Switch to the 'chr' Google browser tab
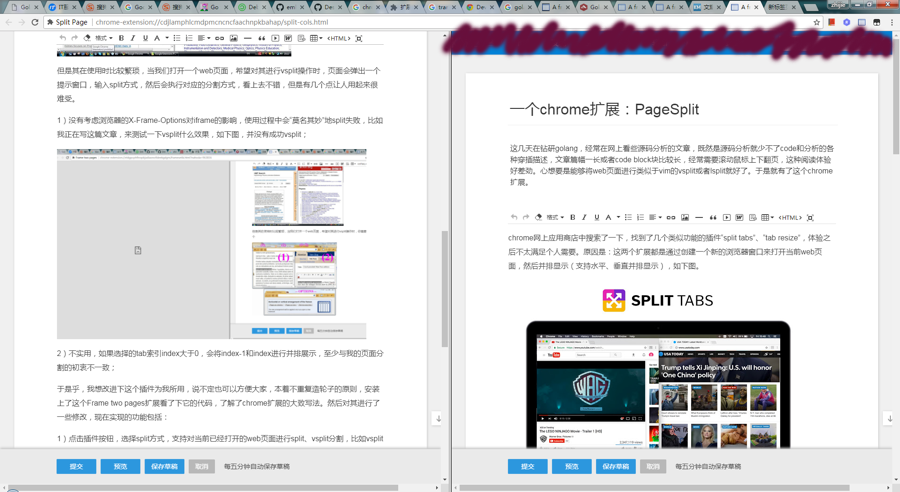This screenshot has width=900, height=492. click(364, 7)
